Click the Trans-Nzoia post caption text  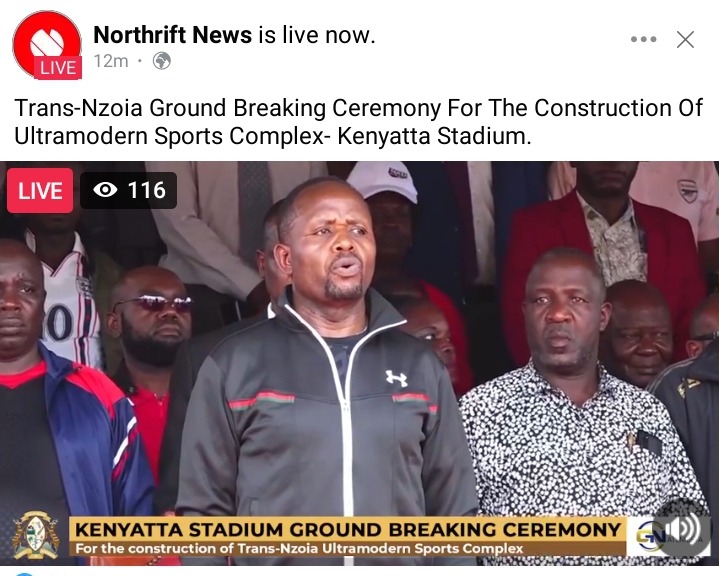tap(358, 122)
